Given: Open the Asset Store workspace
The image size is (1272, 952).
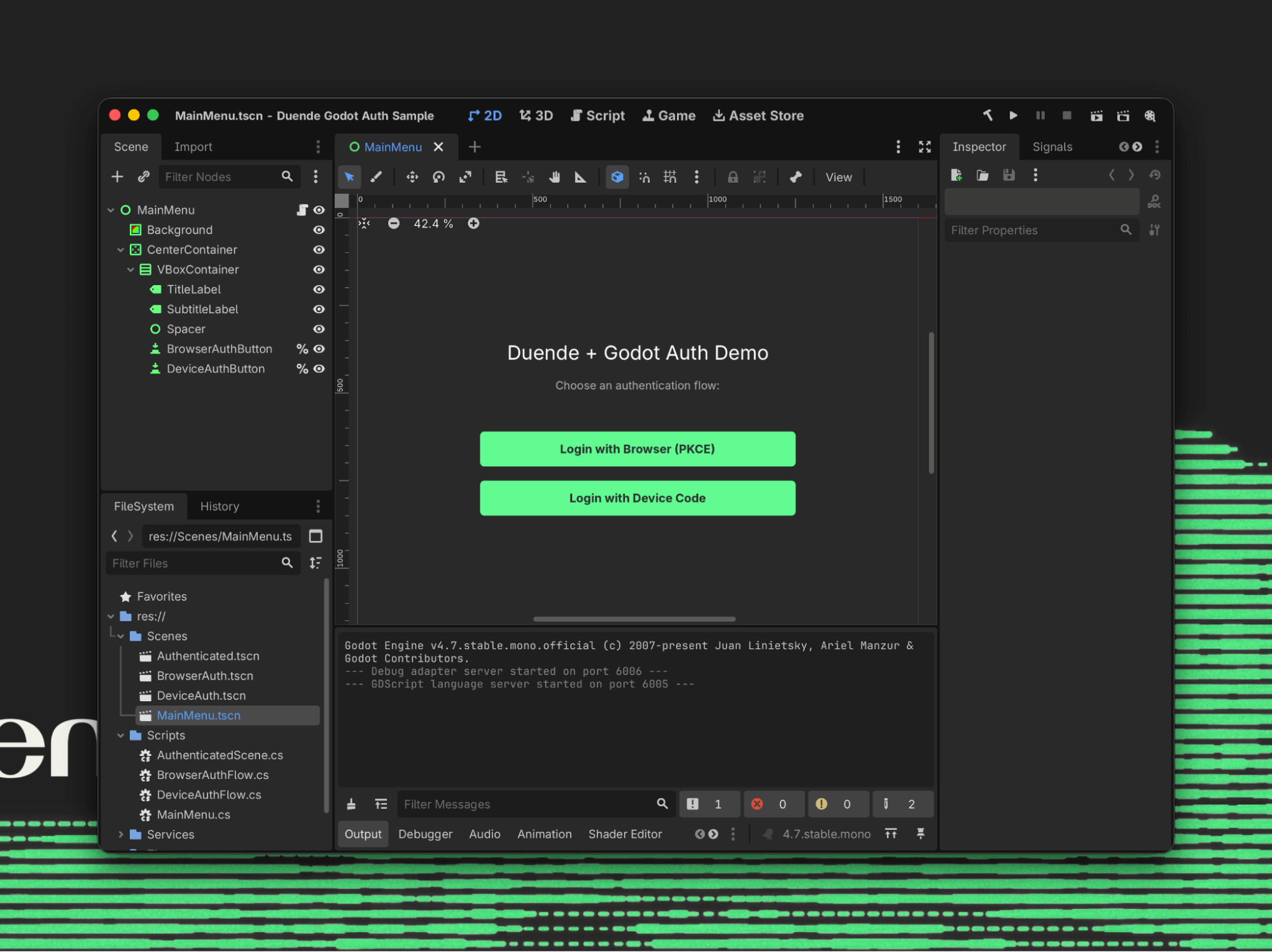Looking at the screenshot, I should tap(758, 116).
